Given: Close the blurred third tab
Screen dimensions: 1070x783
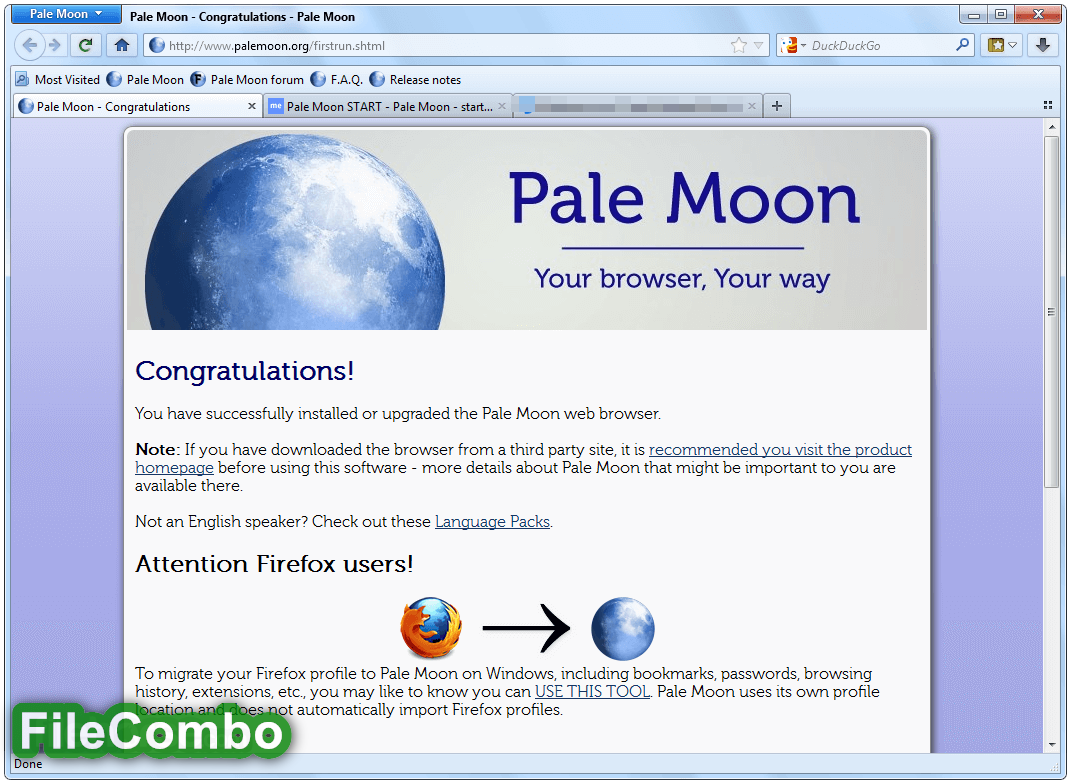Looking at the screenshot, I should [751, 106].
